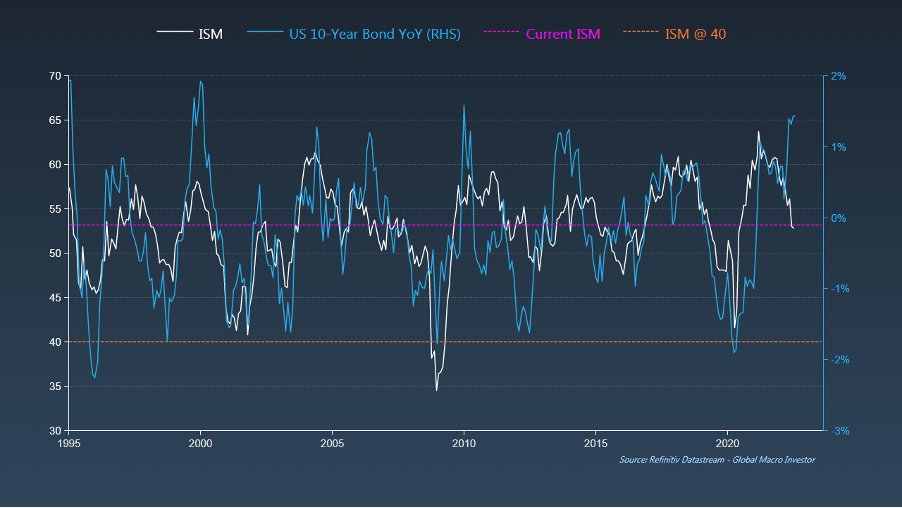Click the 2% tick on right axis
The image size is (902, 508).
tap(840, 76)
